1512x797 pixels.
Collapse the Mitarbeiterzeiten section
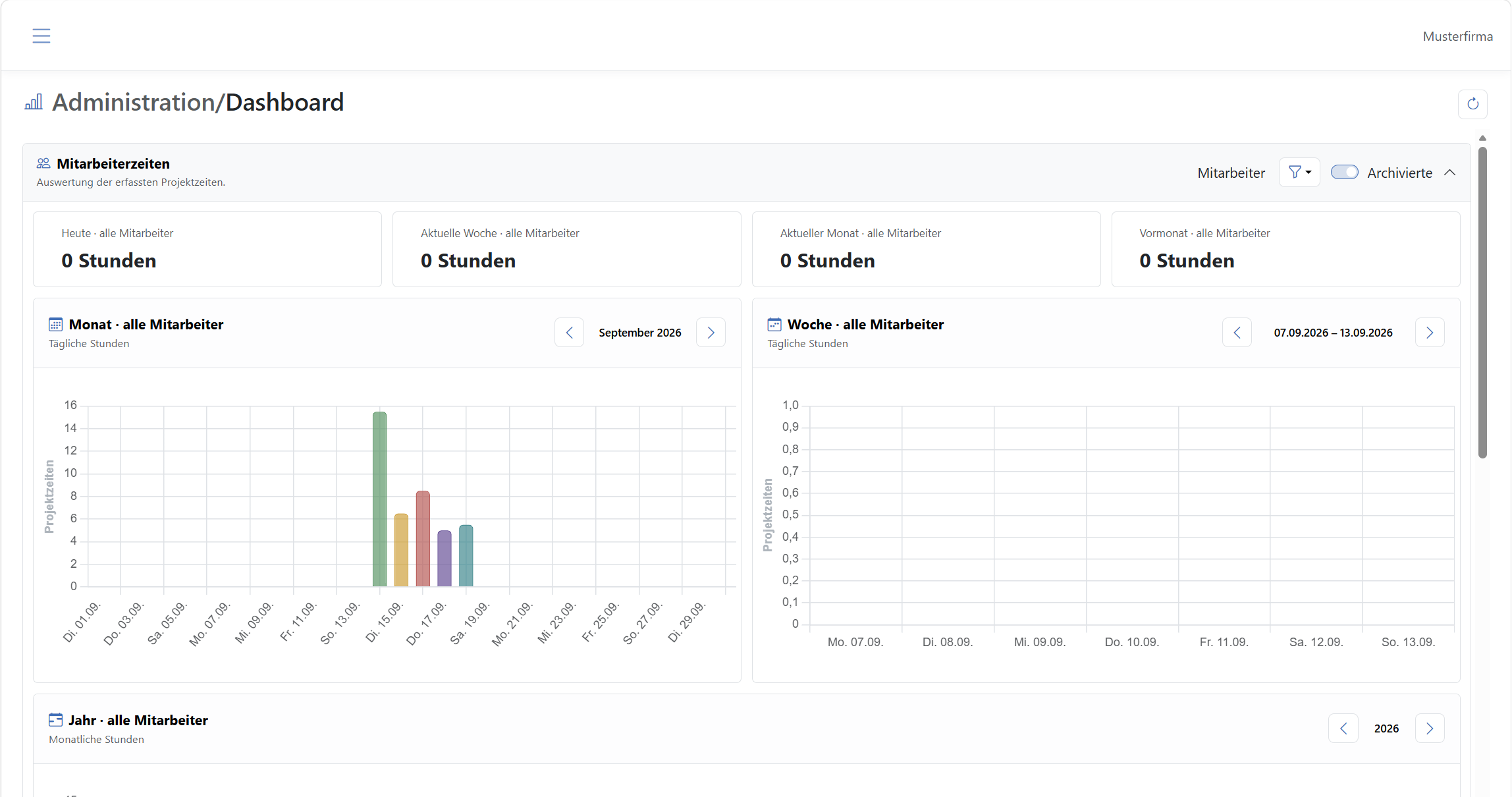point(1449,173)
